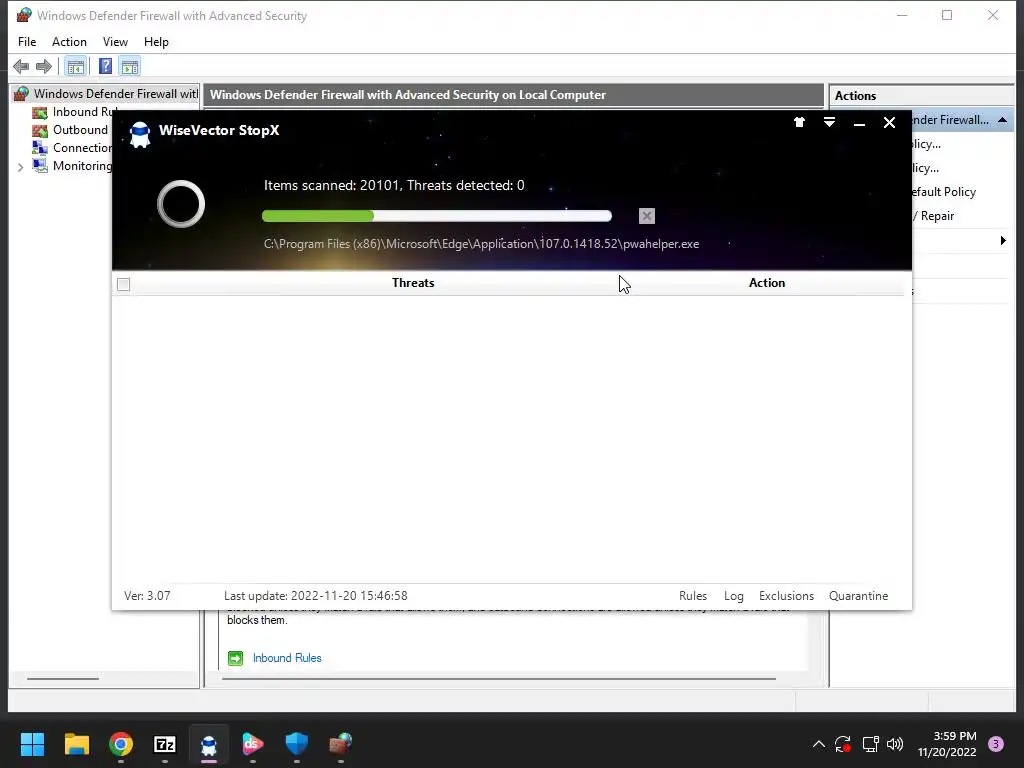Toggle Show/Hide Console Tree toolbar icon
The width and height of the screenshot is (1024, 768).
coord(76,67)
